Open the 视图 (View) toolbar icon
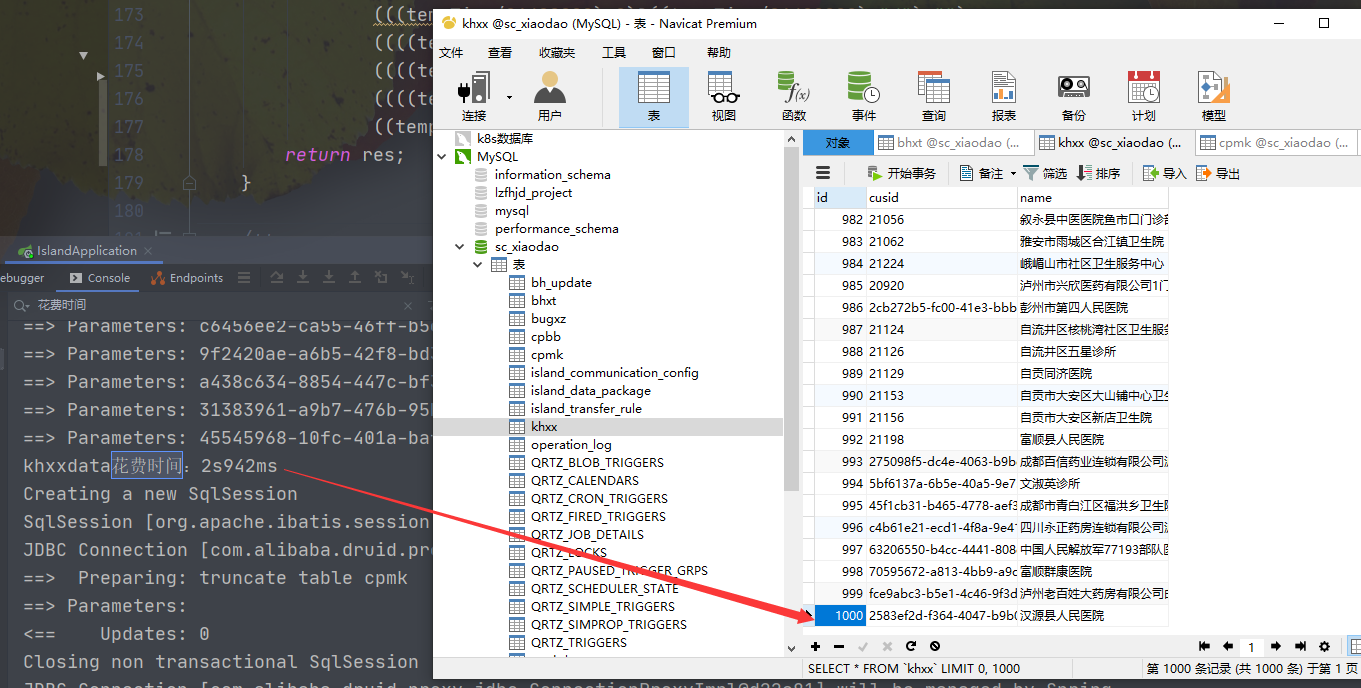Image resolution: width=1361 pixels, height=688 pixels. [x=724, y=98]
